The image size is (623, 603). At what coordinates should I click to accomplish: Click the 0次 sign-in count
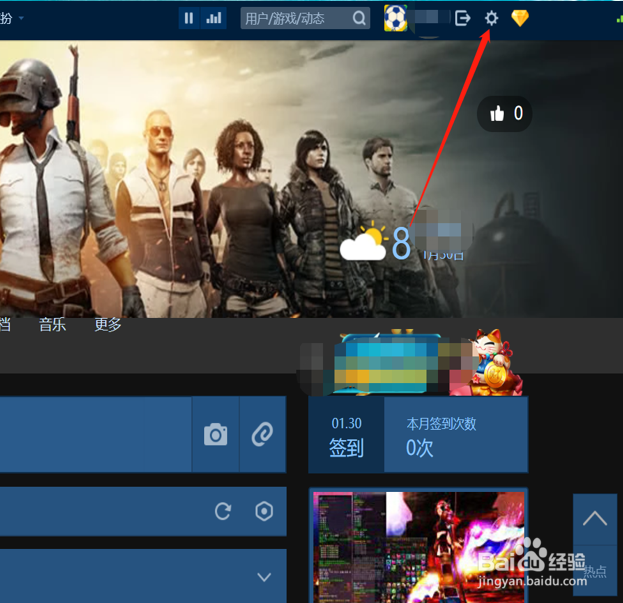(x=420, y=448)
